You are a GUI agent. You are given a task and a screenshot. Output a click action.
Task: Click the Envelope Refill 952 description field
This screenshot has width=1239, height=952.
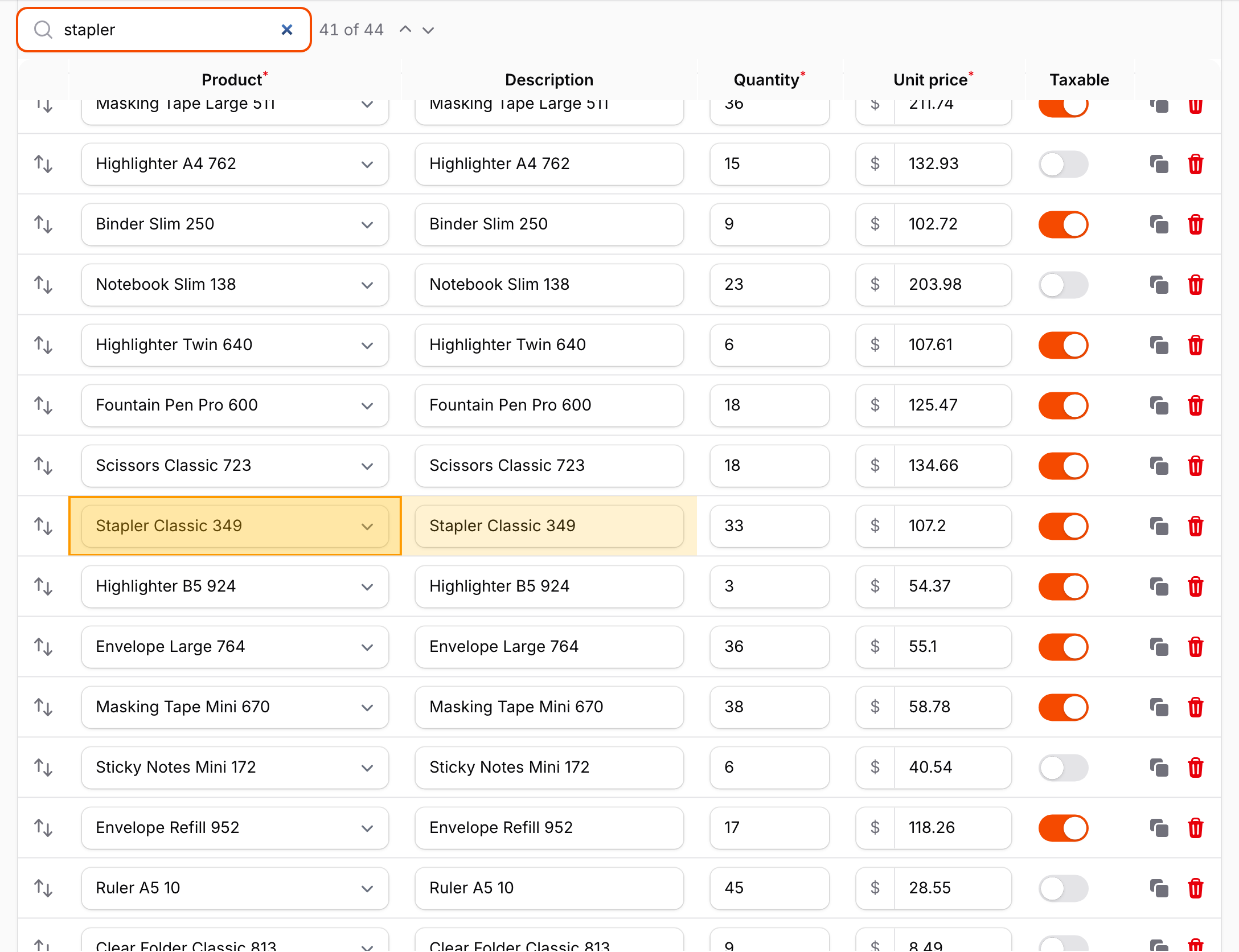point(549,828)
